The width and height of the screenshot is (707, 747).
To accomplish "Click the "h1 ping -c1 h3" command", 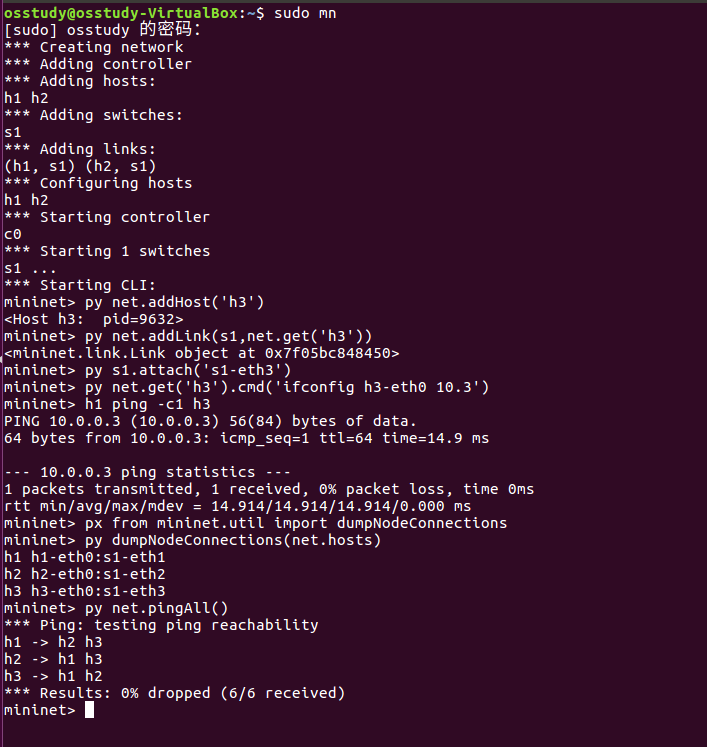I will [148, 404].
